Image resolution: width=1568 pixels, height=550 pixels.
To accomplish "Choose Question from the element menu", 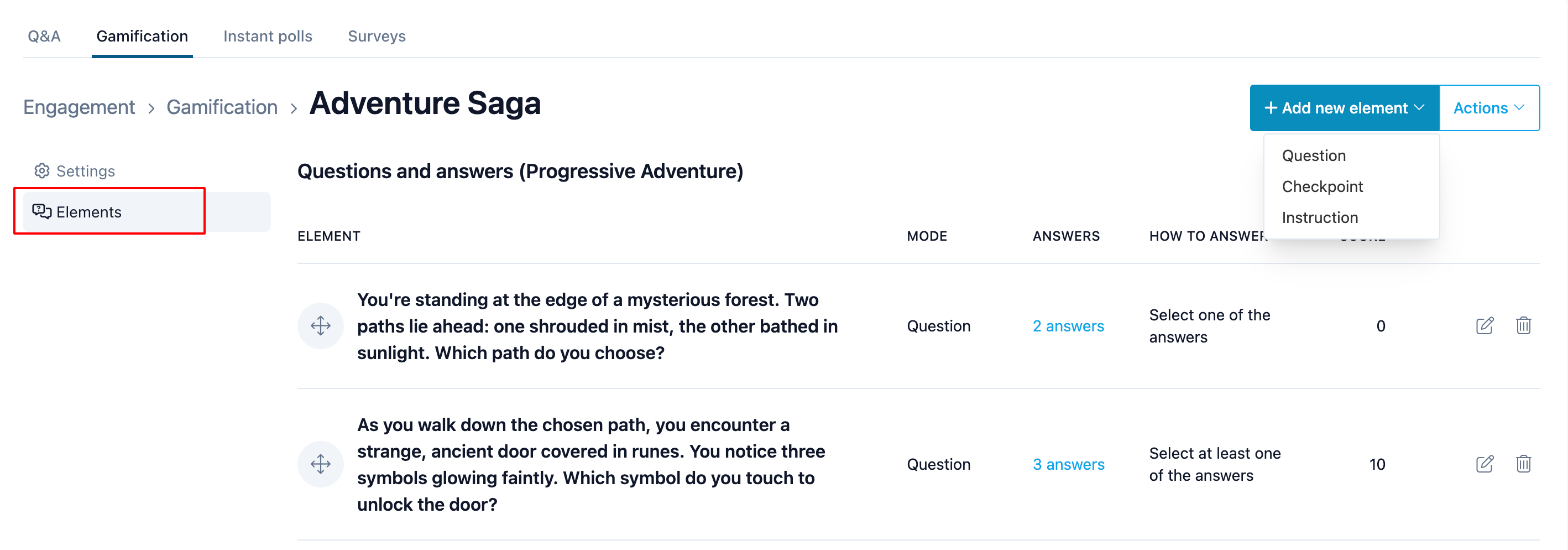I will coord(1314,156).
